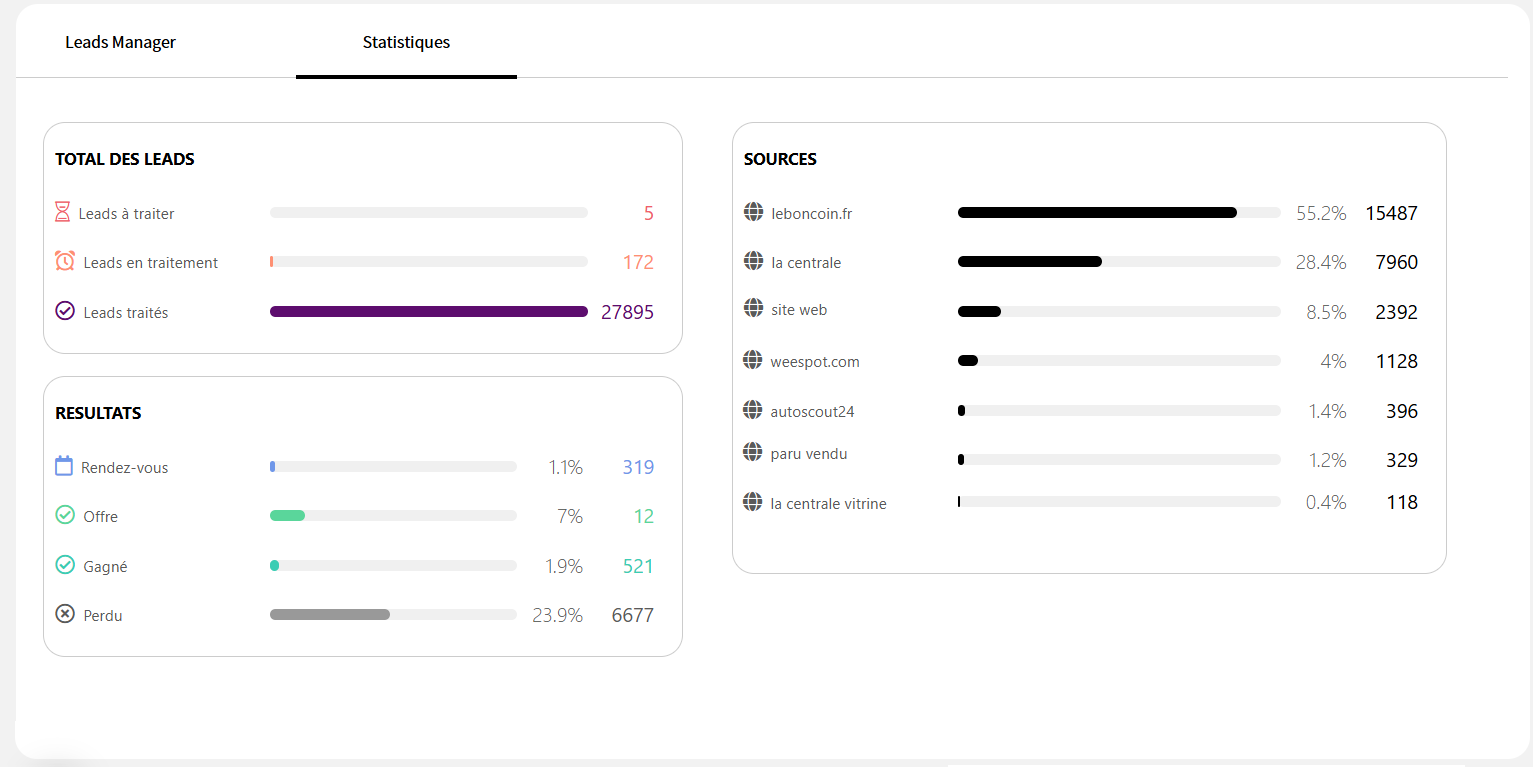The height and width of the screenshot is (767, 1533).
Task: Select the autoscout24 source label
Action: (812, 411)
